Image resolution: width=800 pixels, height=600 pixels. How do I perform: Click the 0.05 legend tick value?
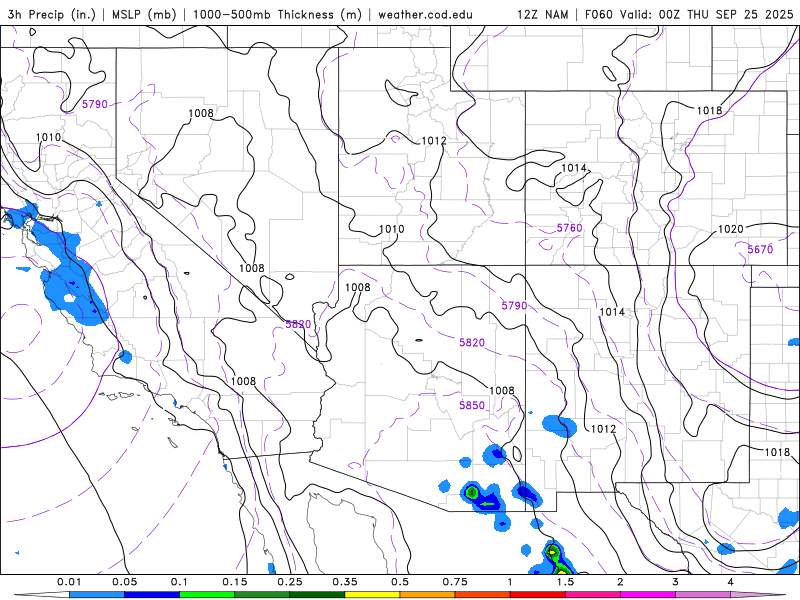point(124,582)
